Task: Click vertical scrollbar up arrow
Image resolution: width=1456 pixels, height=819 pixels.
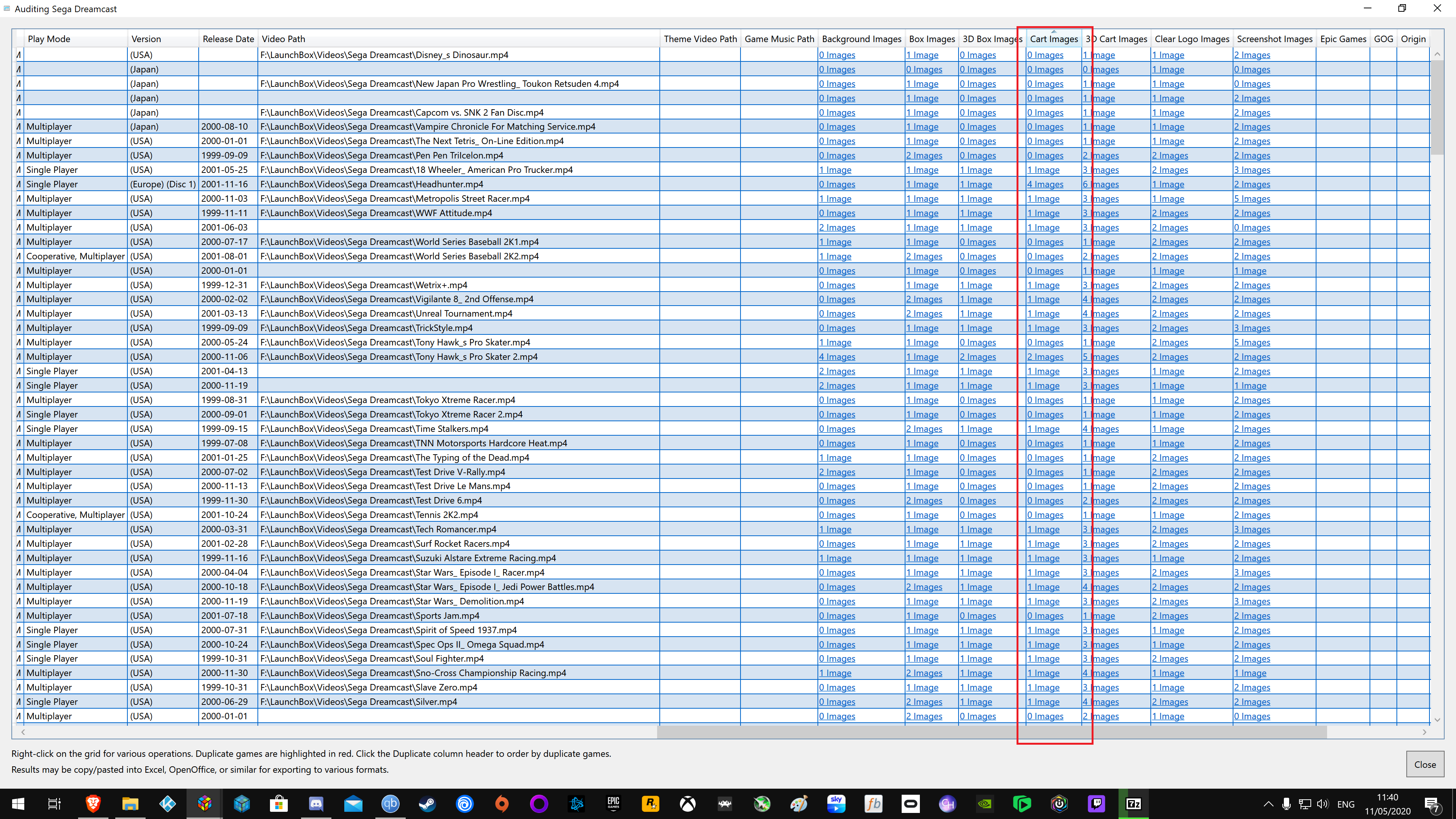Action: [x=1437, y=54]
